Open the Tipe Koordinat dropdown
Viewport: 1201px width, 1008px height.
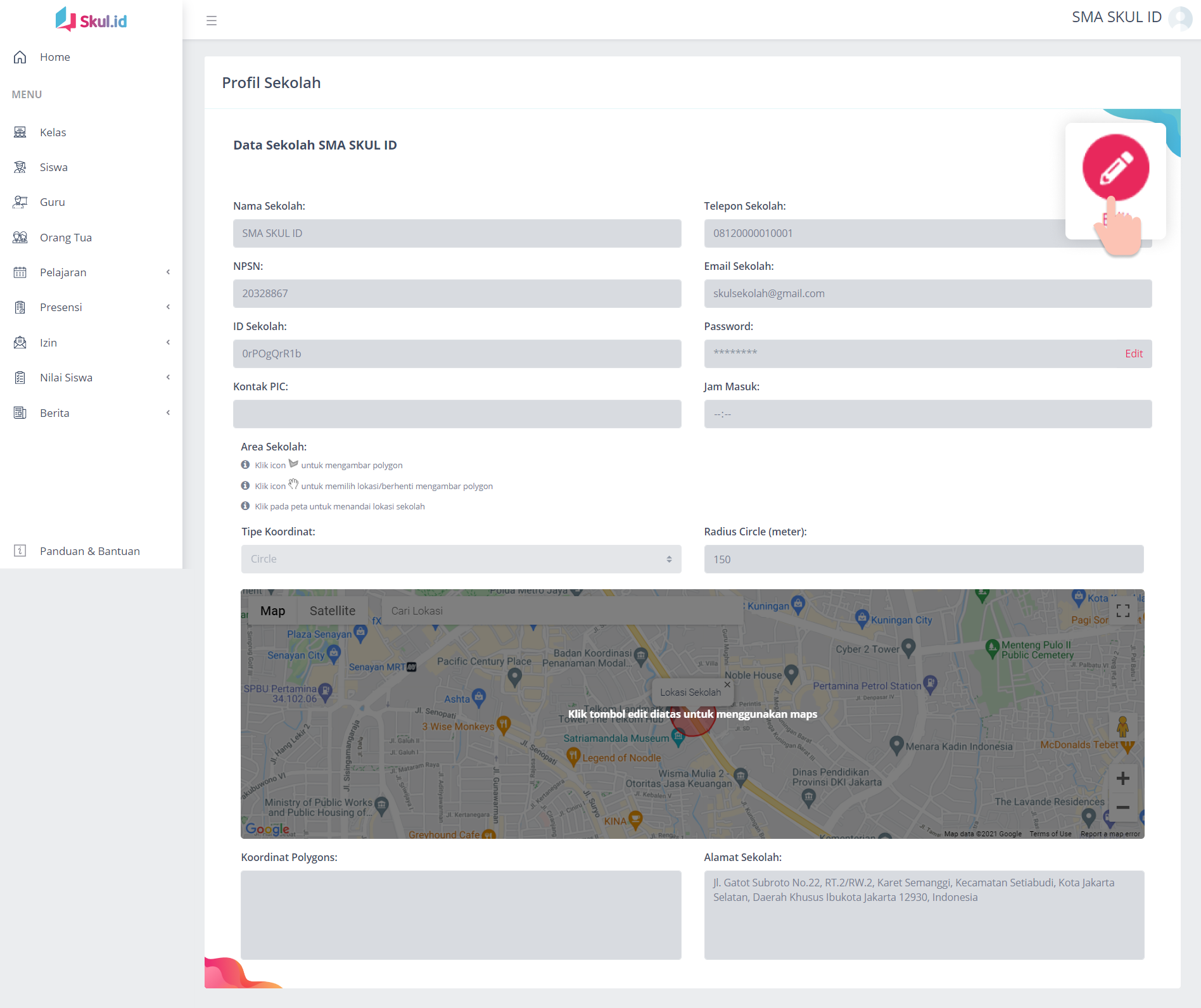[461, 559]
